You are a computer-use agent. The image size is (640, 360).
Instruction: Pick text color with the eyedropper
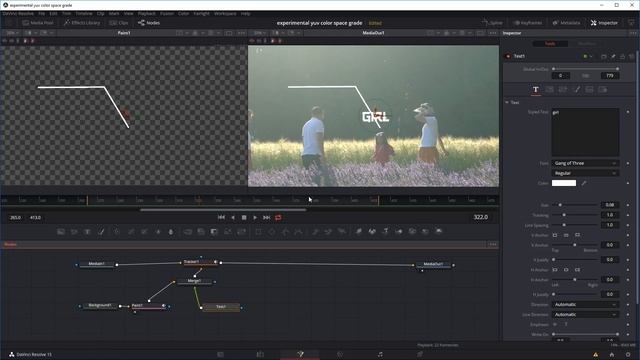tap(584, 183)
